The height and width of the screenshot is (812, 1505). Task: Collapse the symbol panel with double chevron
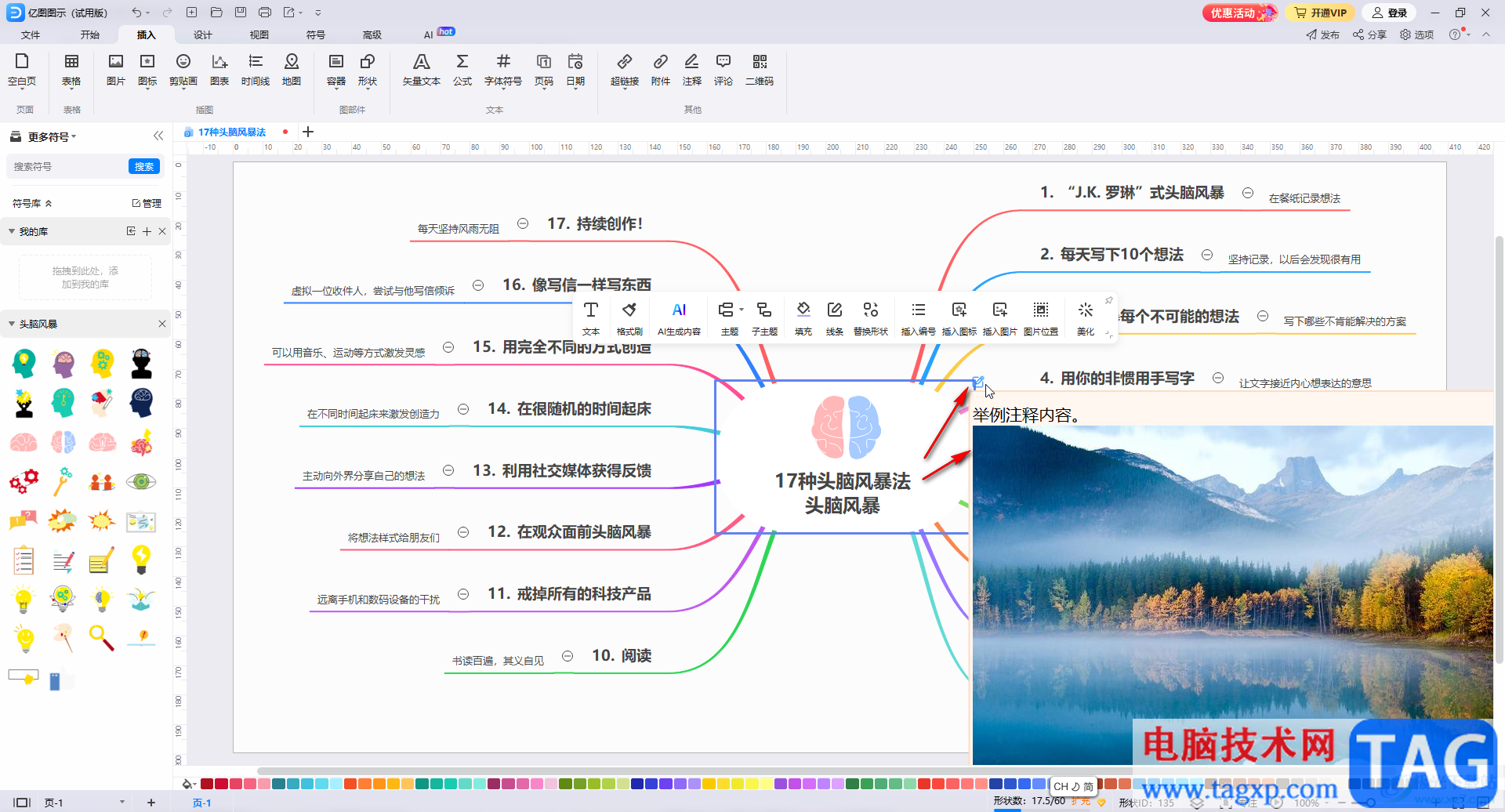(158, 136)
